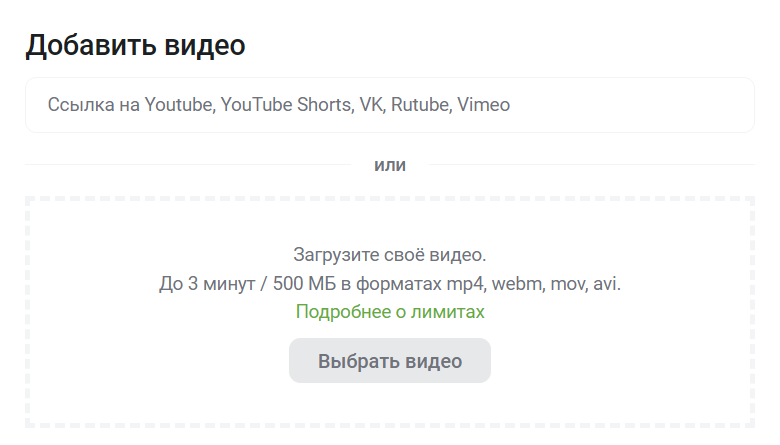This screenshot has height=445, width=780.
Task: Click the "mp4, webm, mov, avi" formats text
Action: point(532,284)
